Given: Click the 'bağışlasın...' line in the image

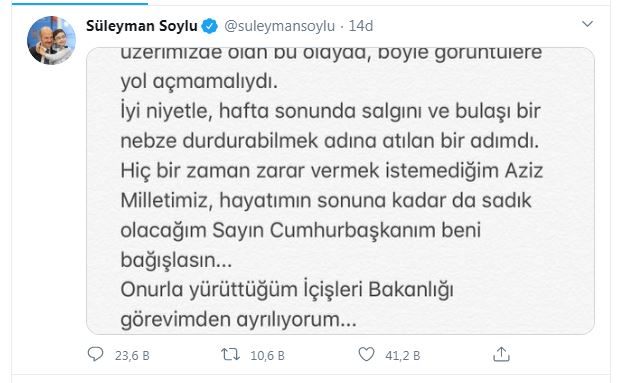Looking at the screenshot, I should pos(176,260).
